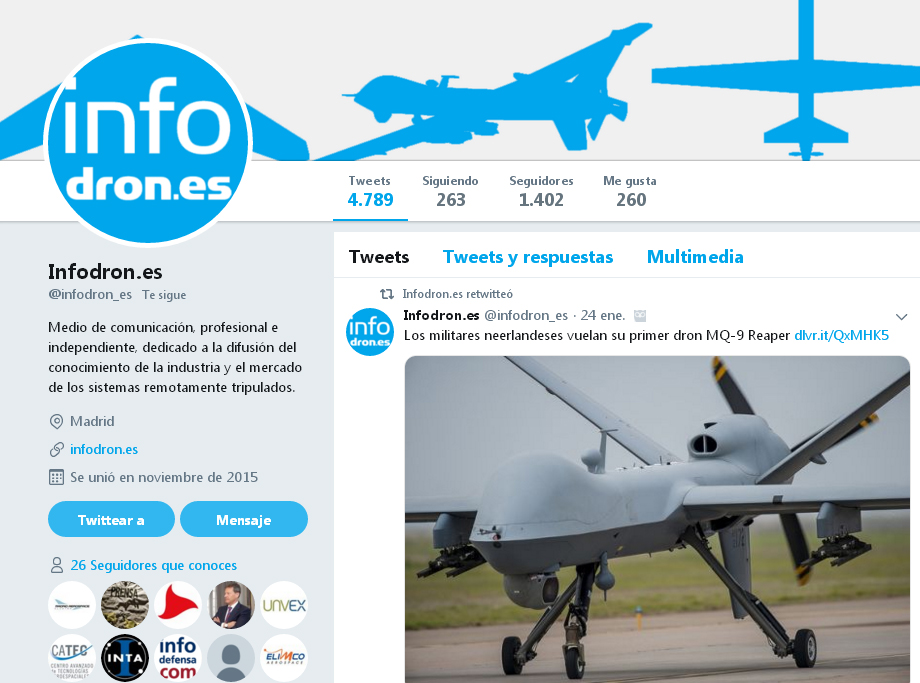
Task: Open the Elimco Aerospace follower avatar
Action: point(284,658)
